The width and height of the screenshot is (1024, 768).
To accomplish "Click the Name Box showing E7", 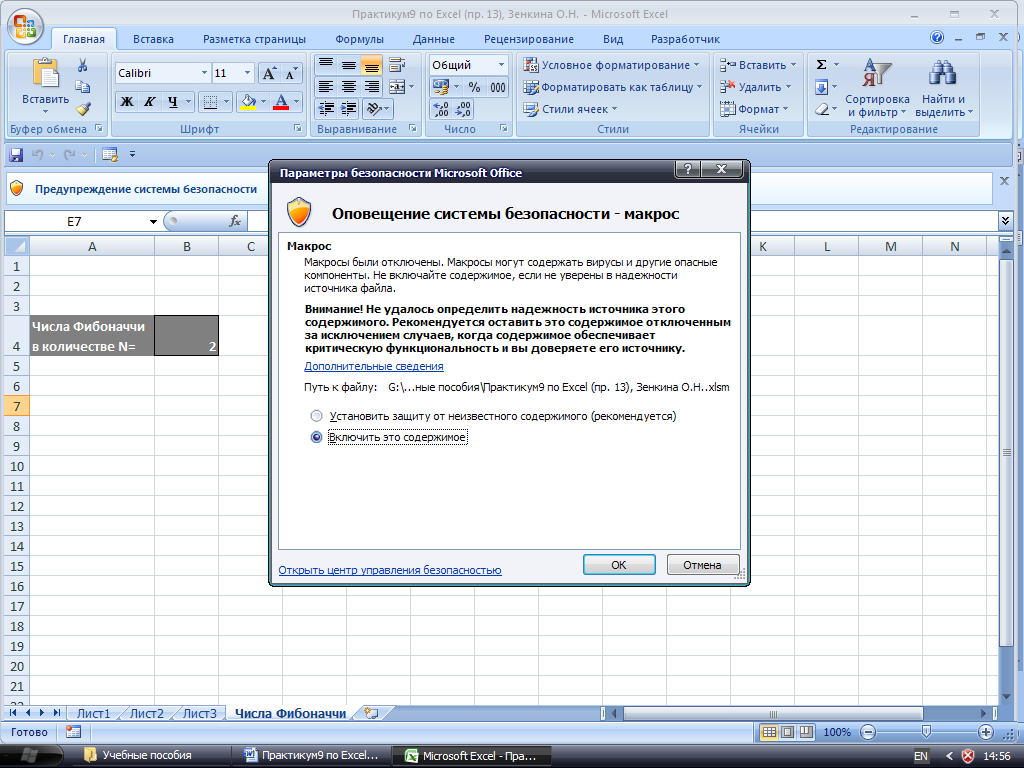I will (74, 221).
